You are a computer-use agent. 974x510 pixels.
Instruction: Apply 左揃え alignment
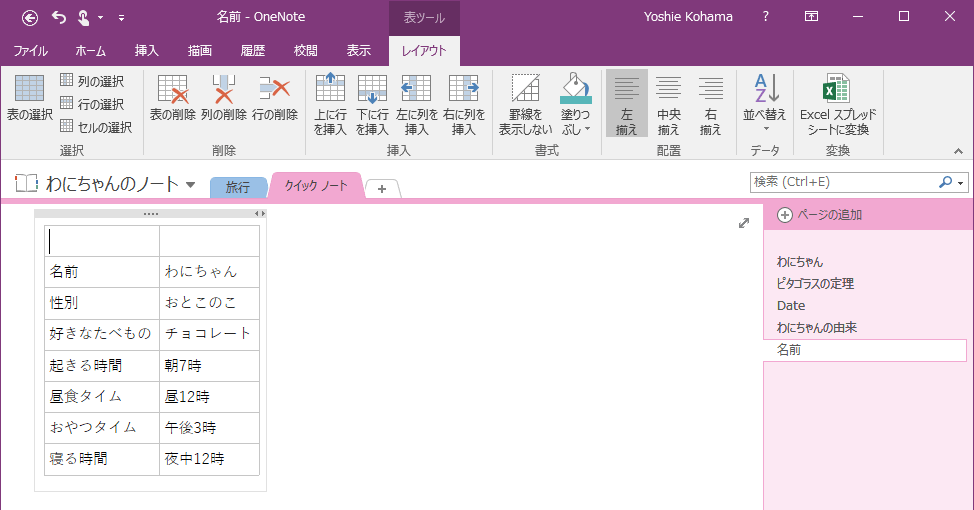click(x=627, y=103)
